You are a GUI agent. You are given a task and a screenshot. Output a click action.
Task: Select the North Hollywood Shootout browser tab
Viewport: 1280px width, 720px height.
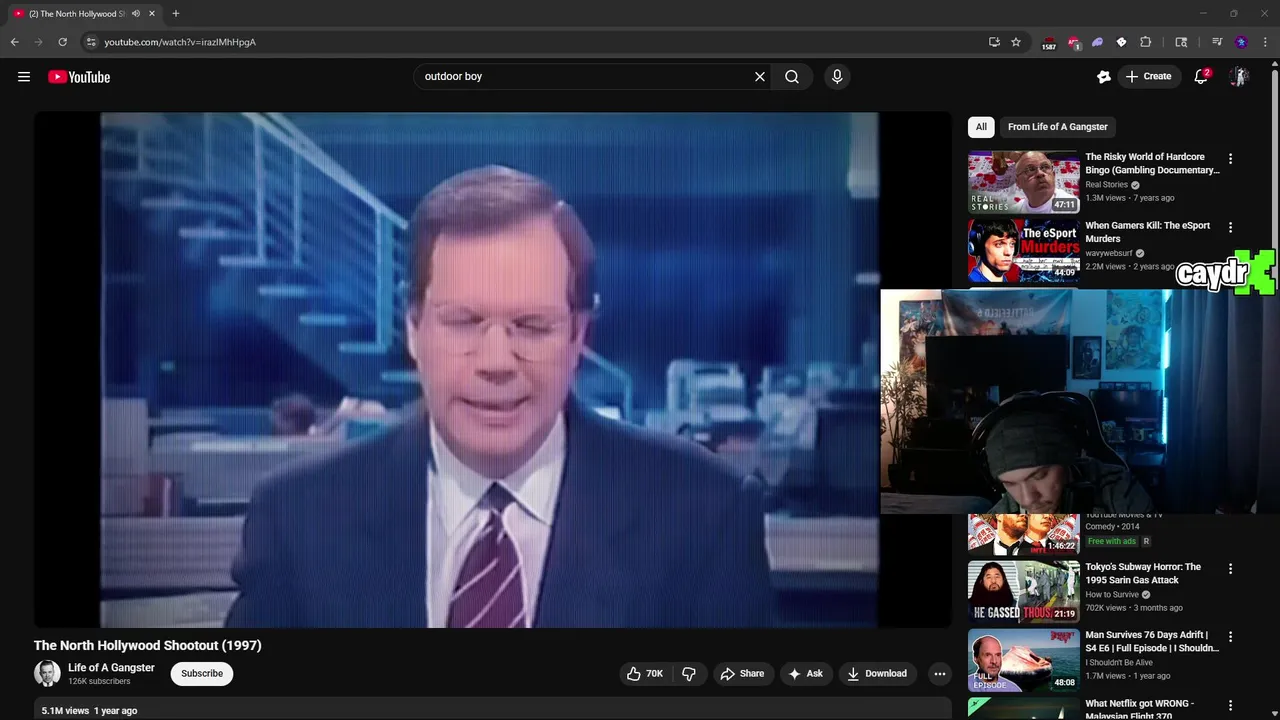pos(85,14)
